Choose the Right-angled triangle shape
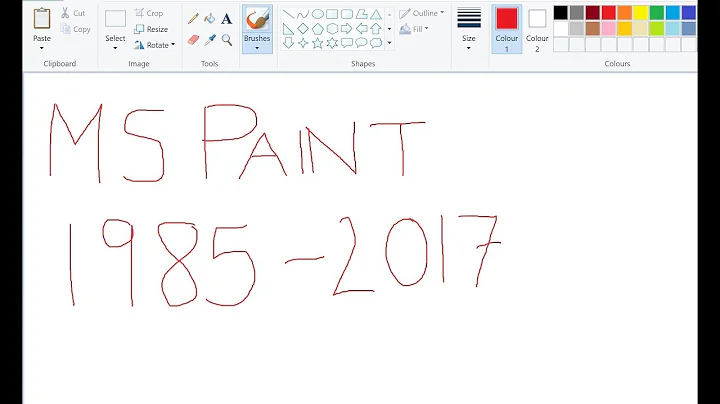This screenshot has width=720, height=404. (x=288, y=29)
